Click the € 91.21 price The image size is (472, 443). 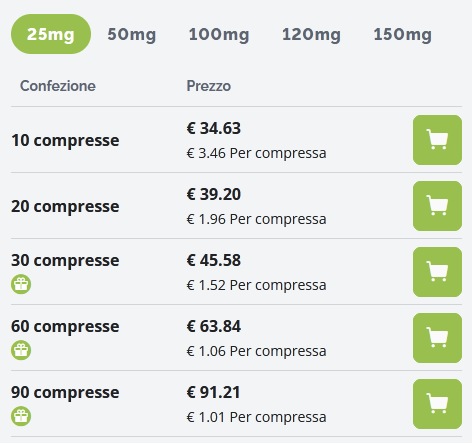coord(213,392)
